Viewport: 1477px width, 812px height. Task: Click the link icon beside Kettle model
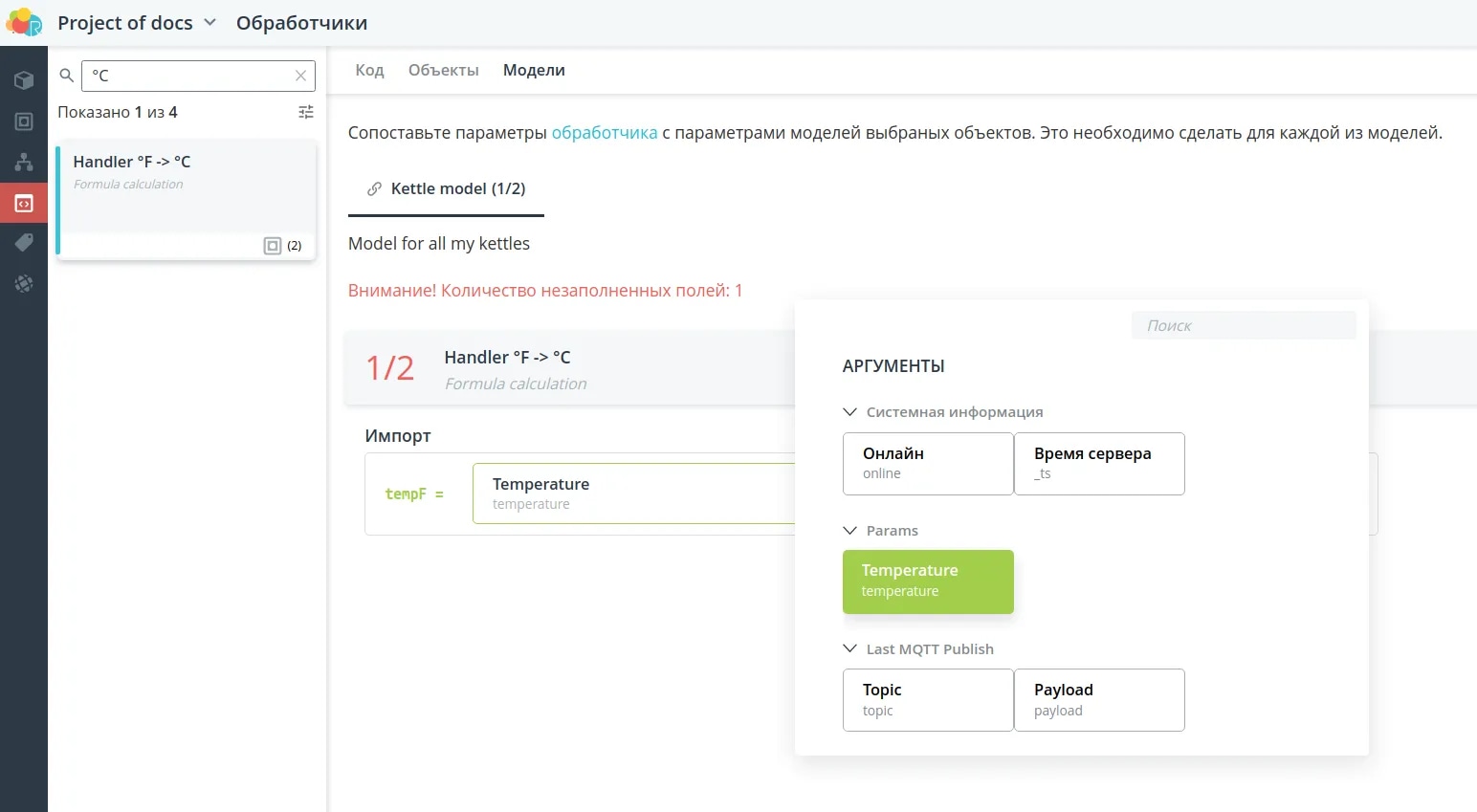[374, 189]
